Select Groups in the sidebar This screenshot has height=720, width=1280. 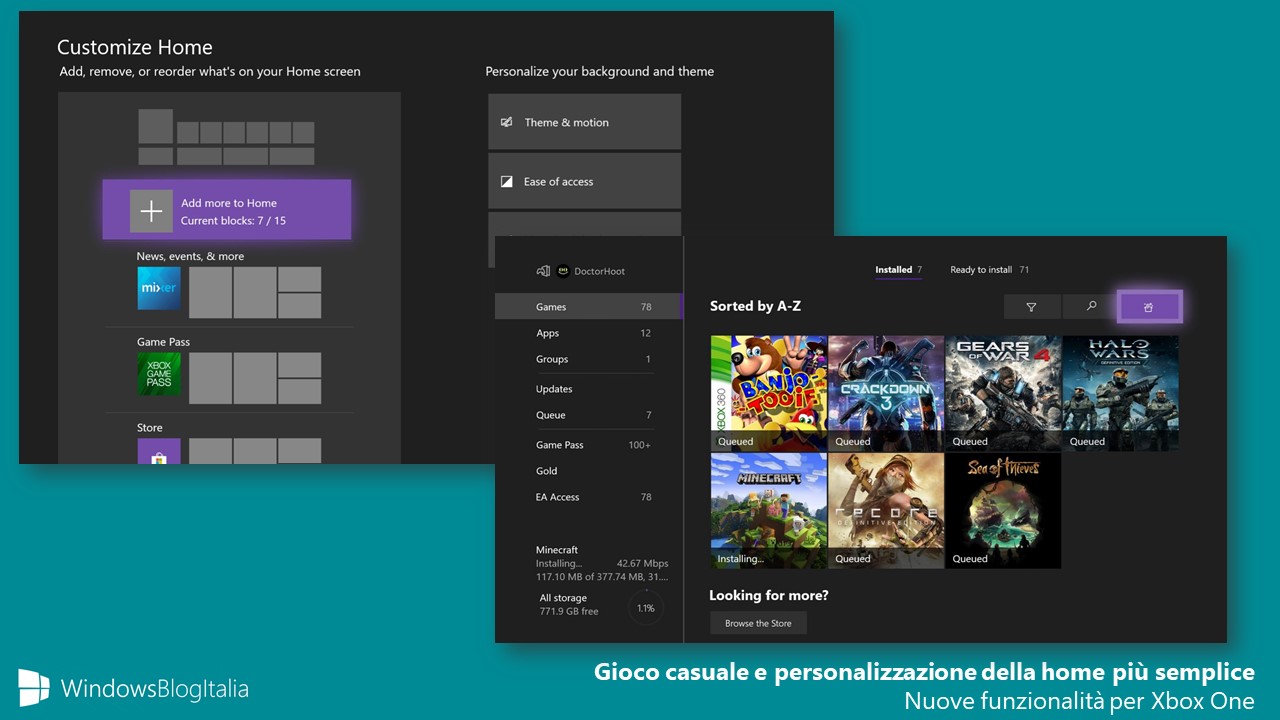(x=593, y=359)
